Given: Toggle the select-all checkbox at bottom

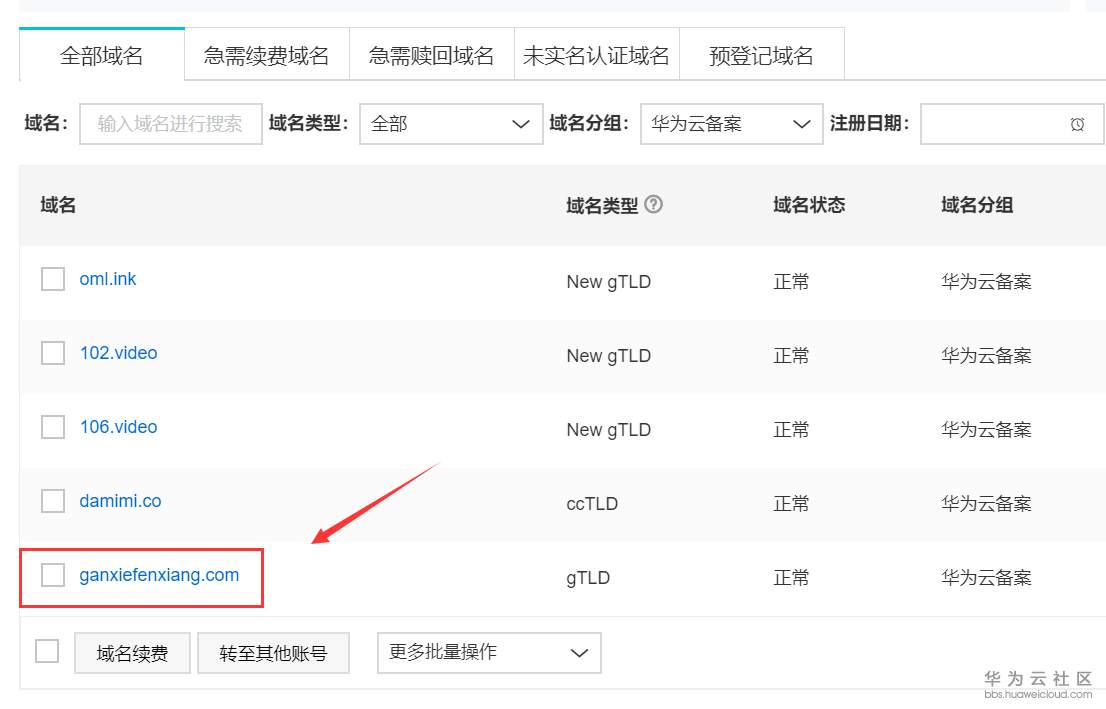Looking at the screenshot, I should coord(47,651).
